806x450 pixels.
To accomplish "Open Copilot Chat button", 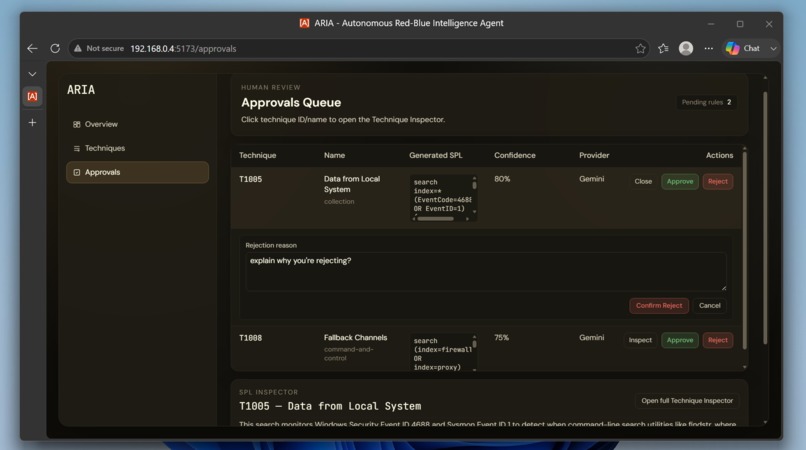I will [x=743, y=48].
